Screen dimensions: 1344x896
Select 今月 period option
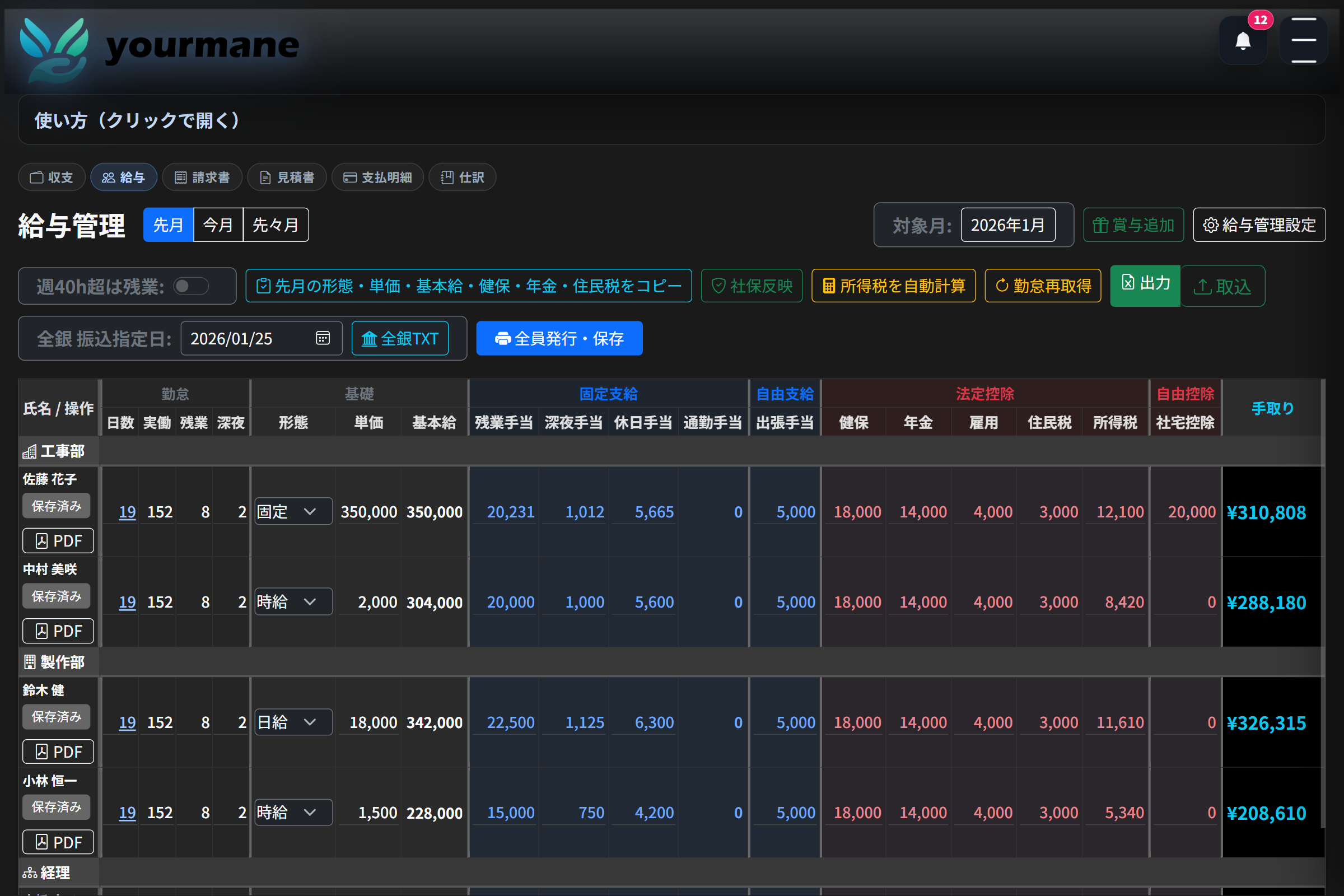218,225
